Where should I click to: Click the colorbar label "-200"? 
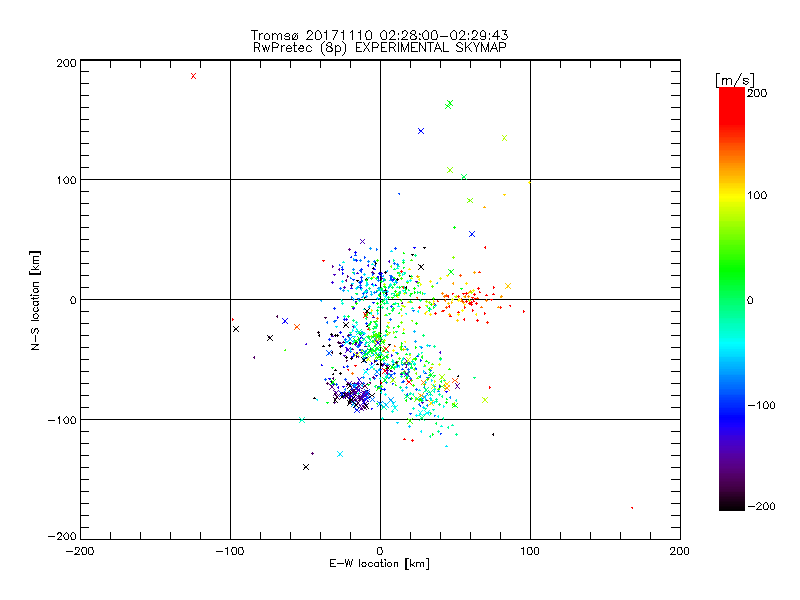(761, 506)
